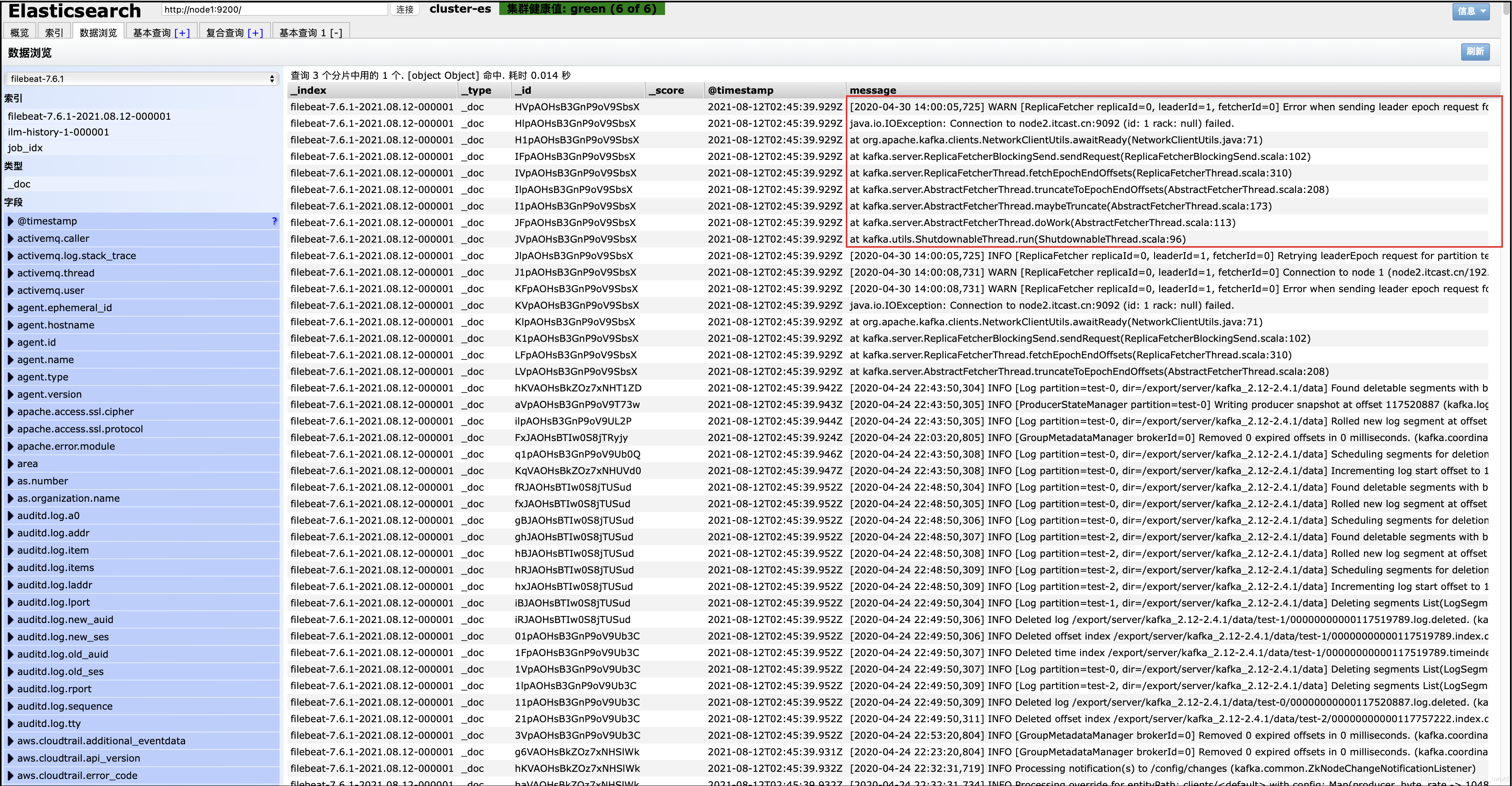Open the 基本查询 [+] tab
The height and width of the screenshot is (786, 1512).
tap(161, 32)
